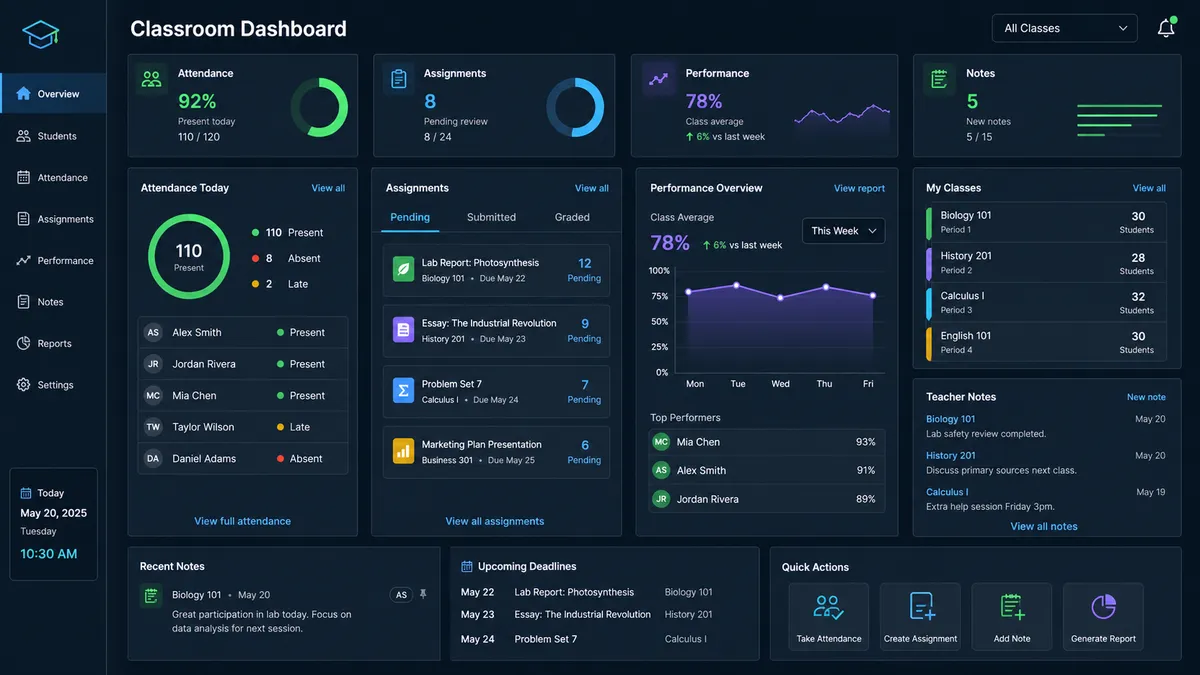1200x675 pixels.
Task: Click the 110 Present ring chart
Action: [189, 256]
